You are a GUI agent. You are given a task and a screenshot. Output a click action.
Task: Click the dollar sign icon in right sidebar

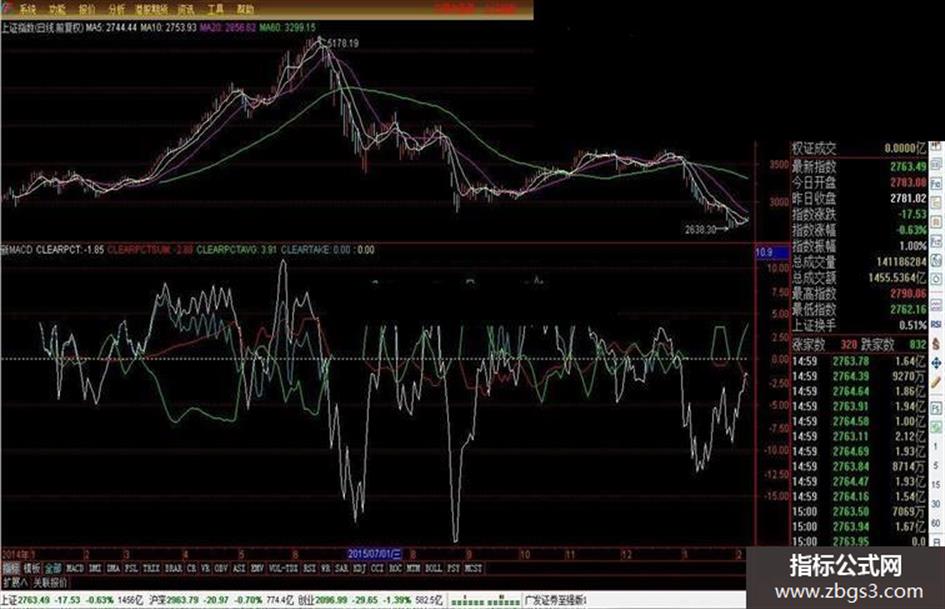(x=936, y=344)
